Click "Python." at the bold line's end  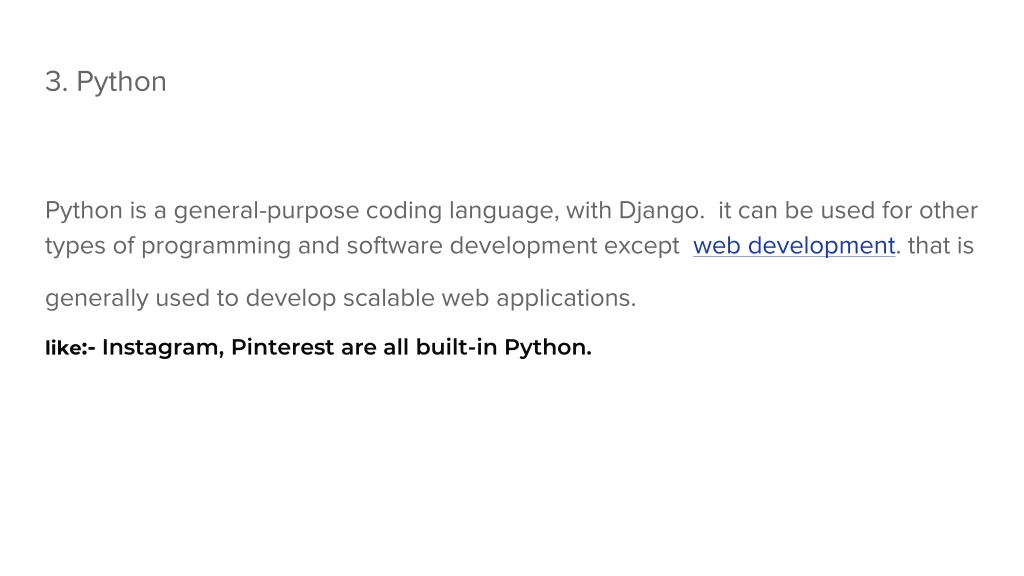(x=547, y=347)
